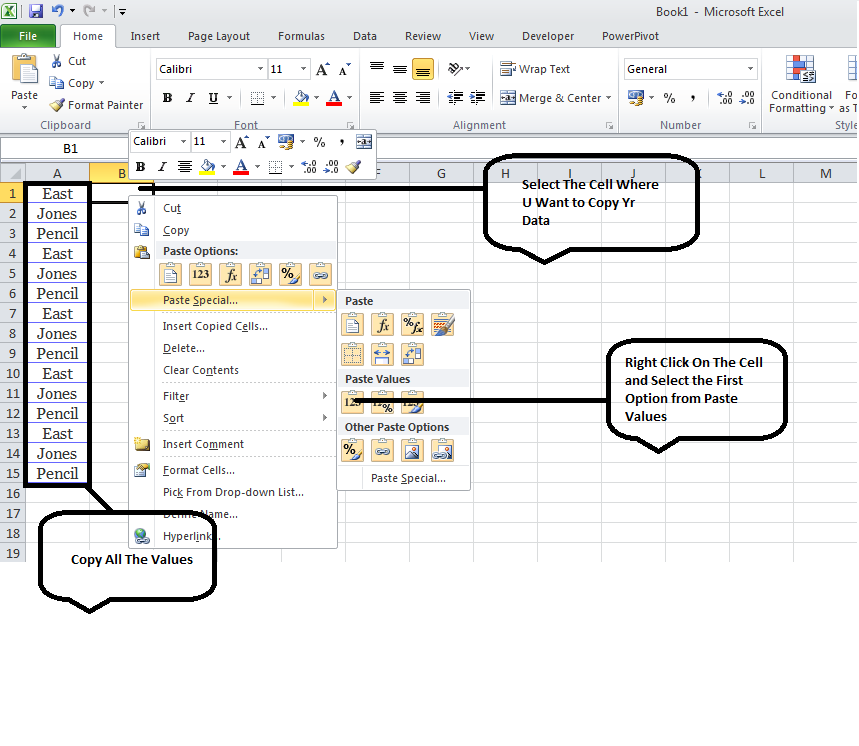
Task: Activate the Format Painter
Action: (96, 104)
